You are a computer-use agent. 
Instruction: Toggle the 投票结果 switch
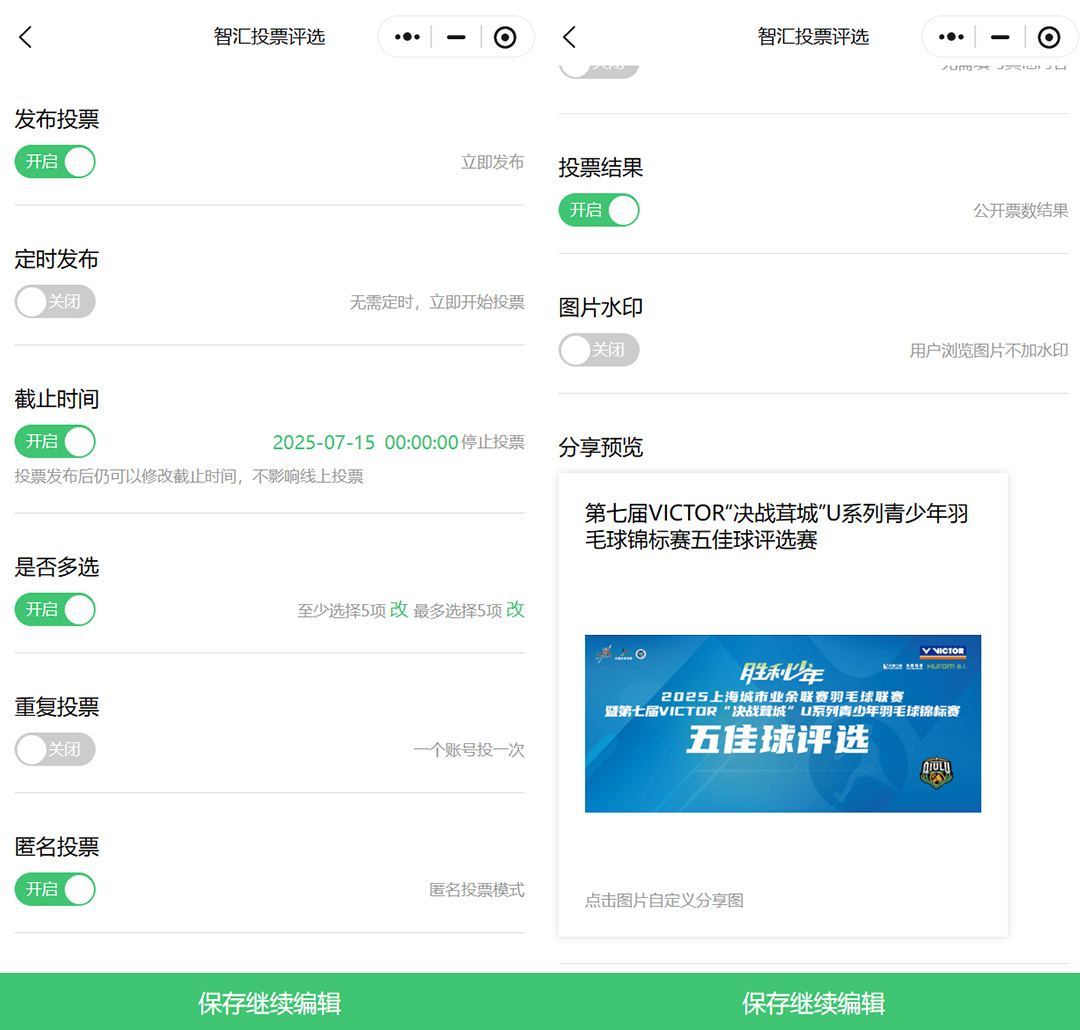click(x=599, y=209)
